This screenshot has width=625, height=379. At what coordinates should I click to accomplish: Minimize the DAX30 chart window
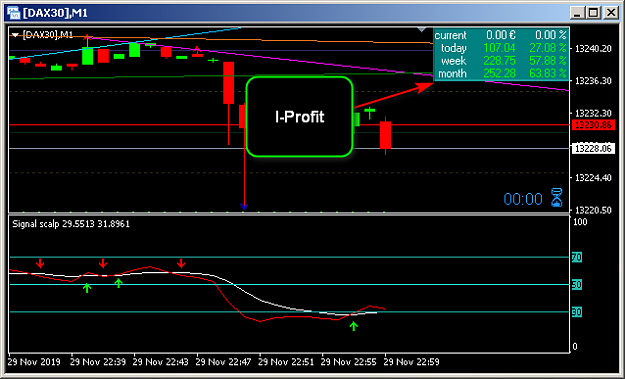[577, 13]
